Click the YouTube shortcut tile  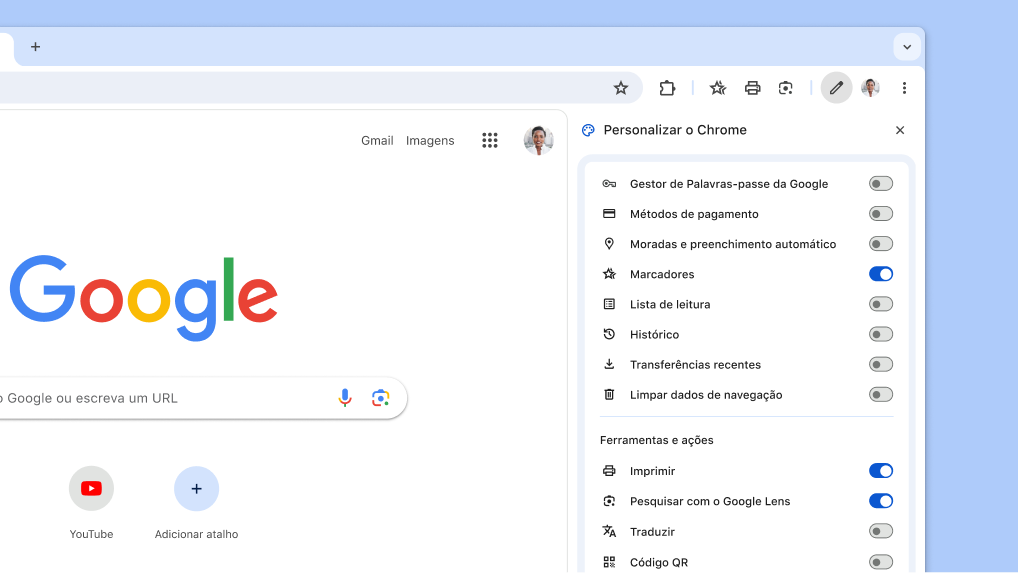(x=91, y=489)
